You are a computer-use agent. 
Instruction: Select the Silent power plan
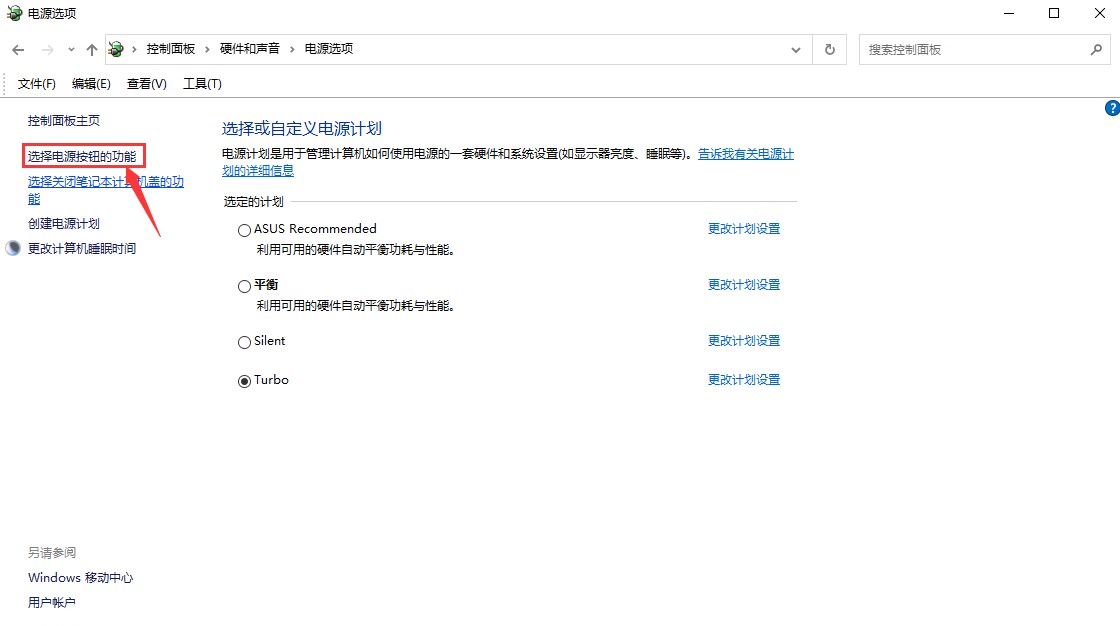pyautogui.click(x=244, y=341)
